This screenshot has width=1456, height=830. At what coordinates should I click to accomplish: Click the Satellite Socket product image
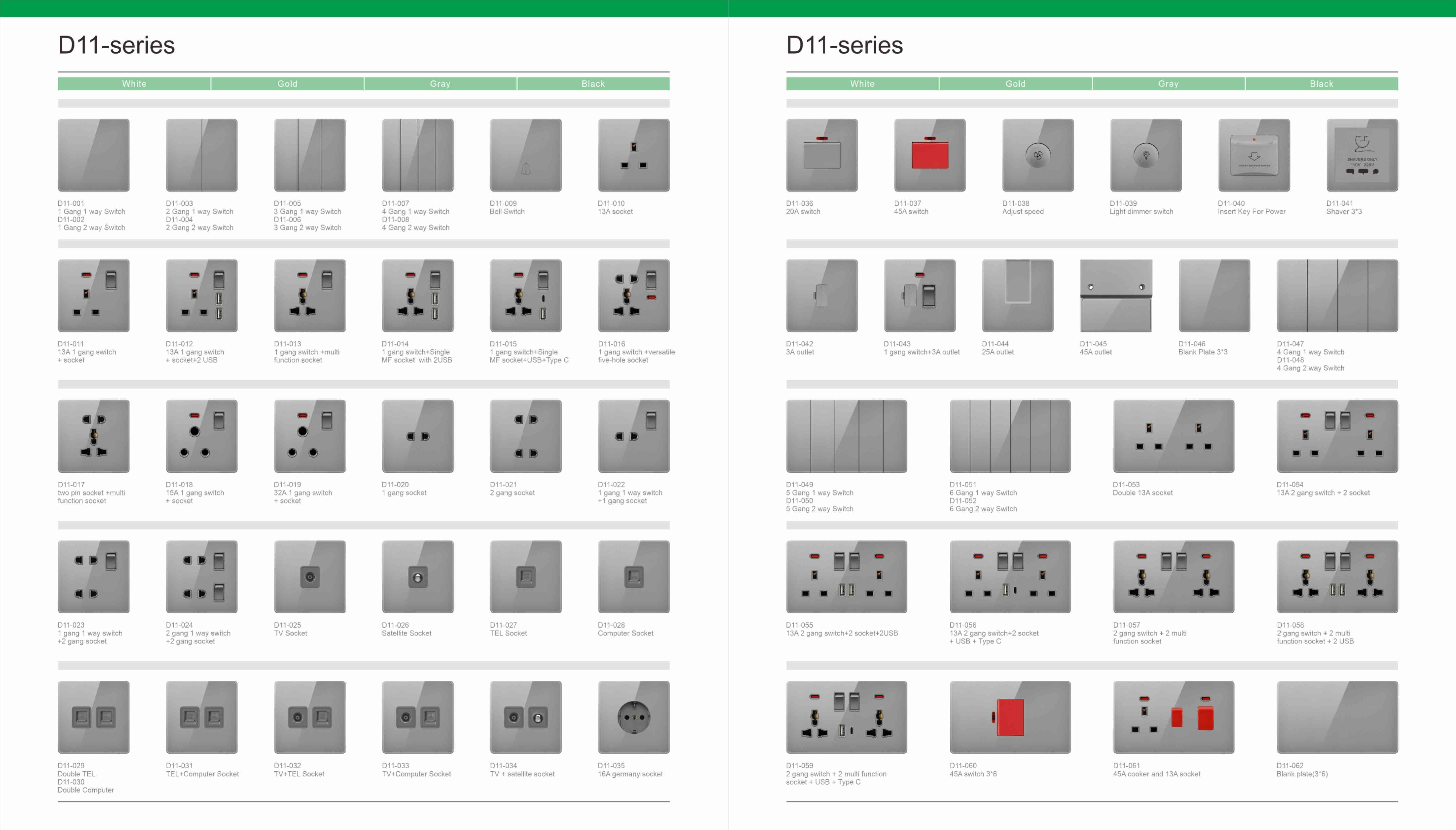[x=418, y=577]
